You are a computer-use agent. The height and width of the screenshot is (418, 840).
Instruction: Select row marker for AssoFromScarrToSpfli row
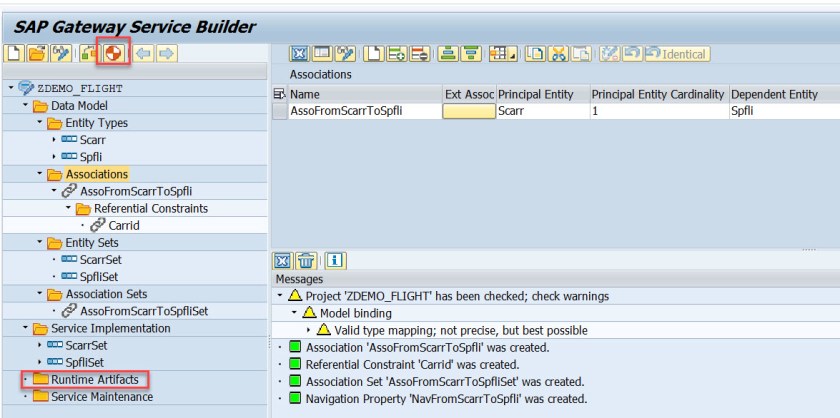coord(280,111)
